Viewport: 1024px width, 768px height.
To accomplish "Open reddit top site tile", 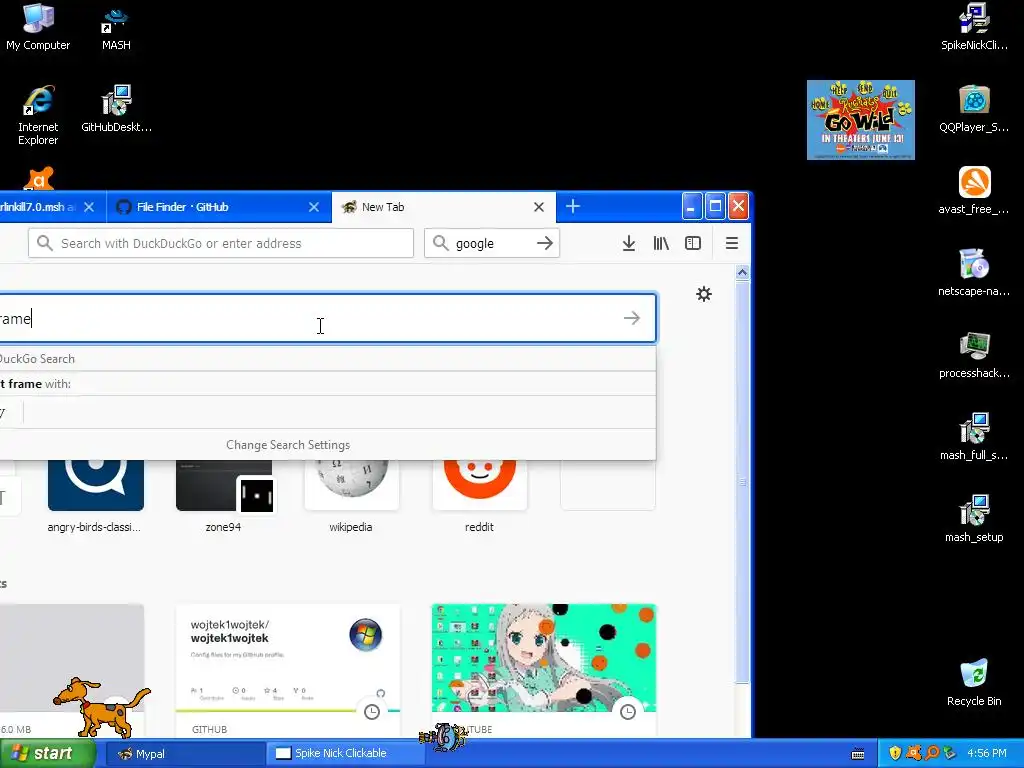I will [479, 498].
